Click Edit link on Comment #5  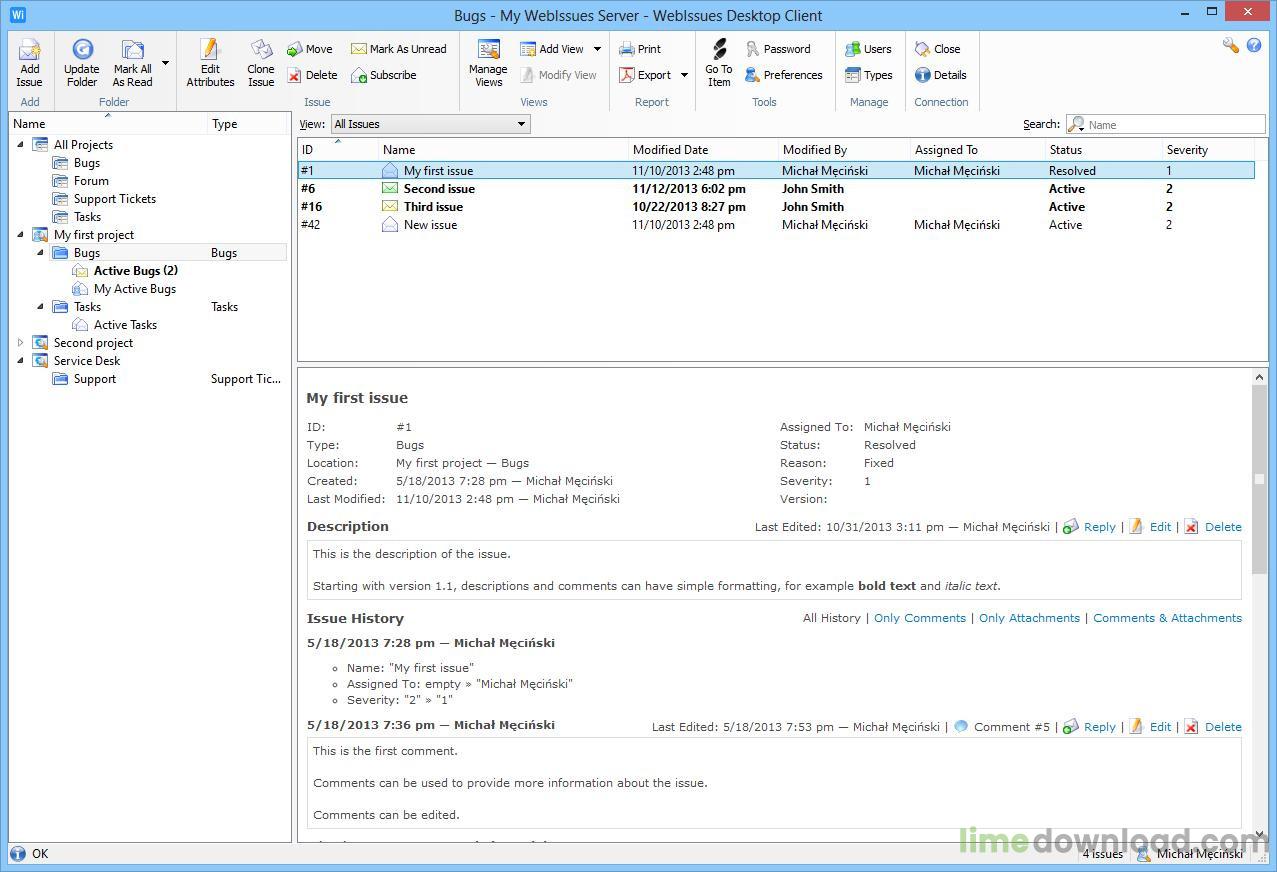(x=1160, y=727)
